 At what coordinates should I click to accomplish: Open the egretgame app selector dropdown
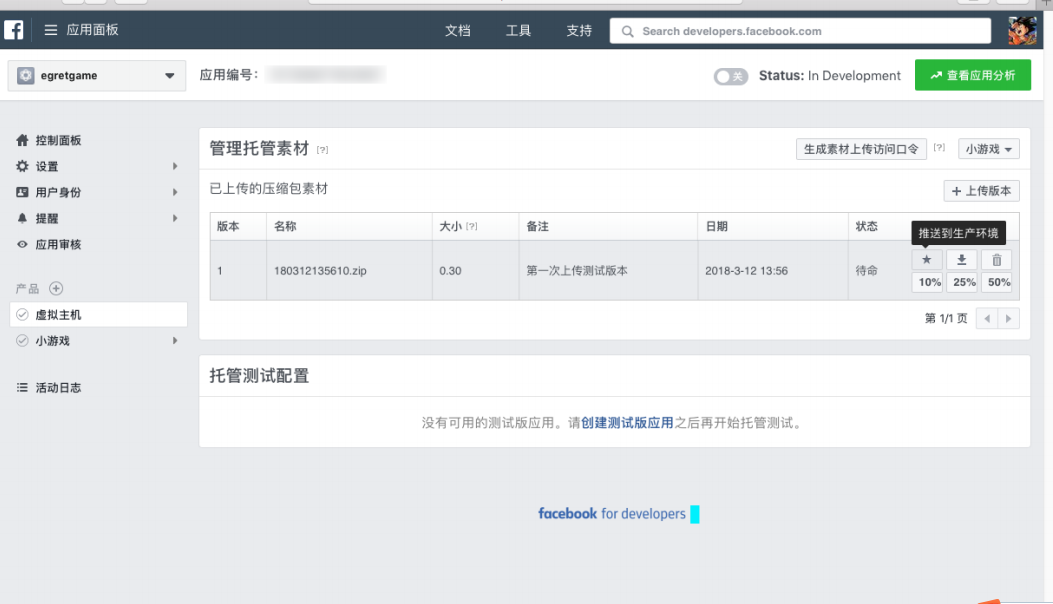(96, 75)
